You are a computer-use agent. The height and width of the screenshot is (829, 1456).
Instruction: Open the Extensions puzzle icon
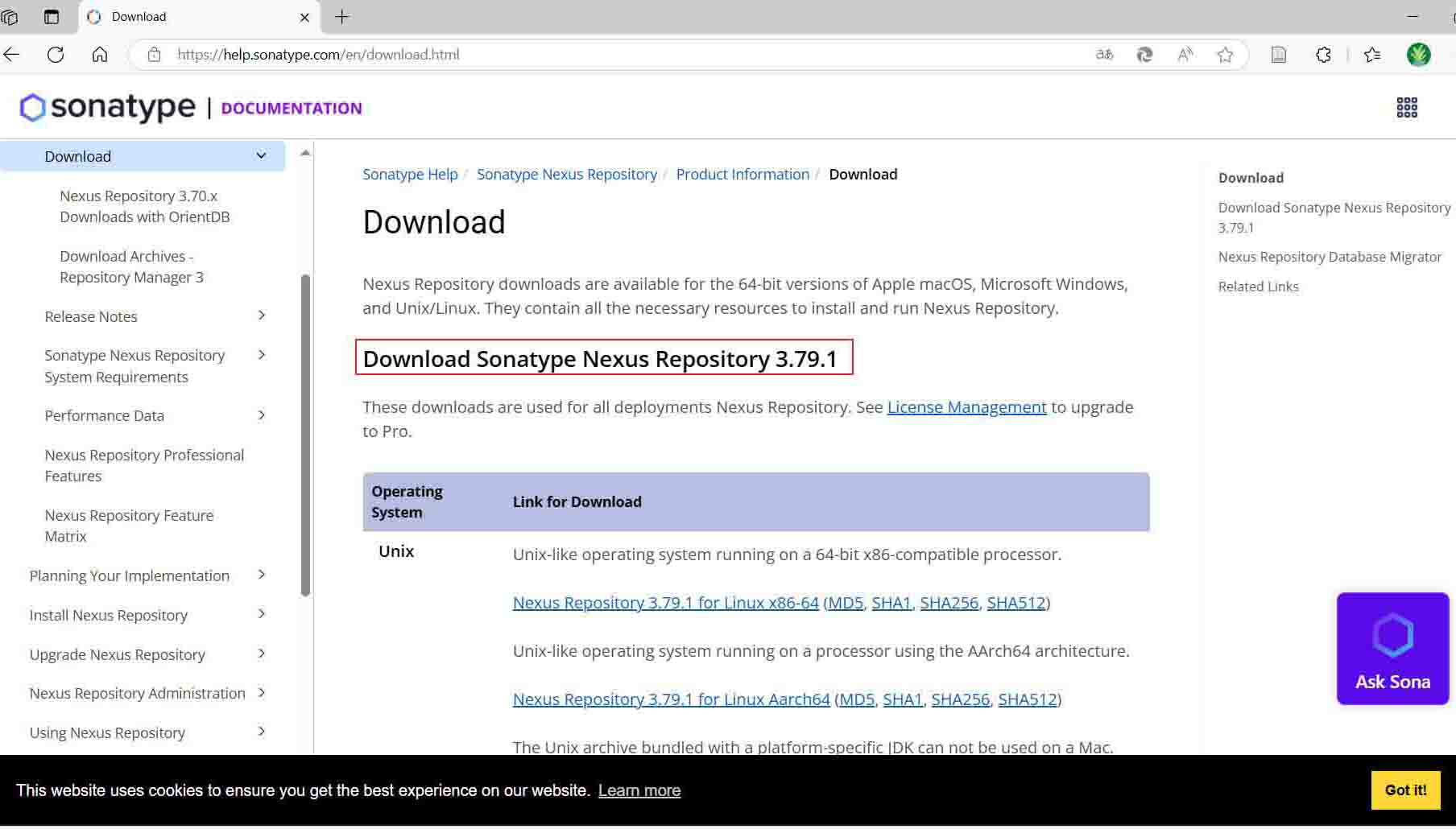pos(1323,55)
